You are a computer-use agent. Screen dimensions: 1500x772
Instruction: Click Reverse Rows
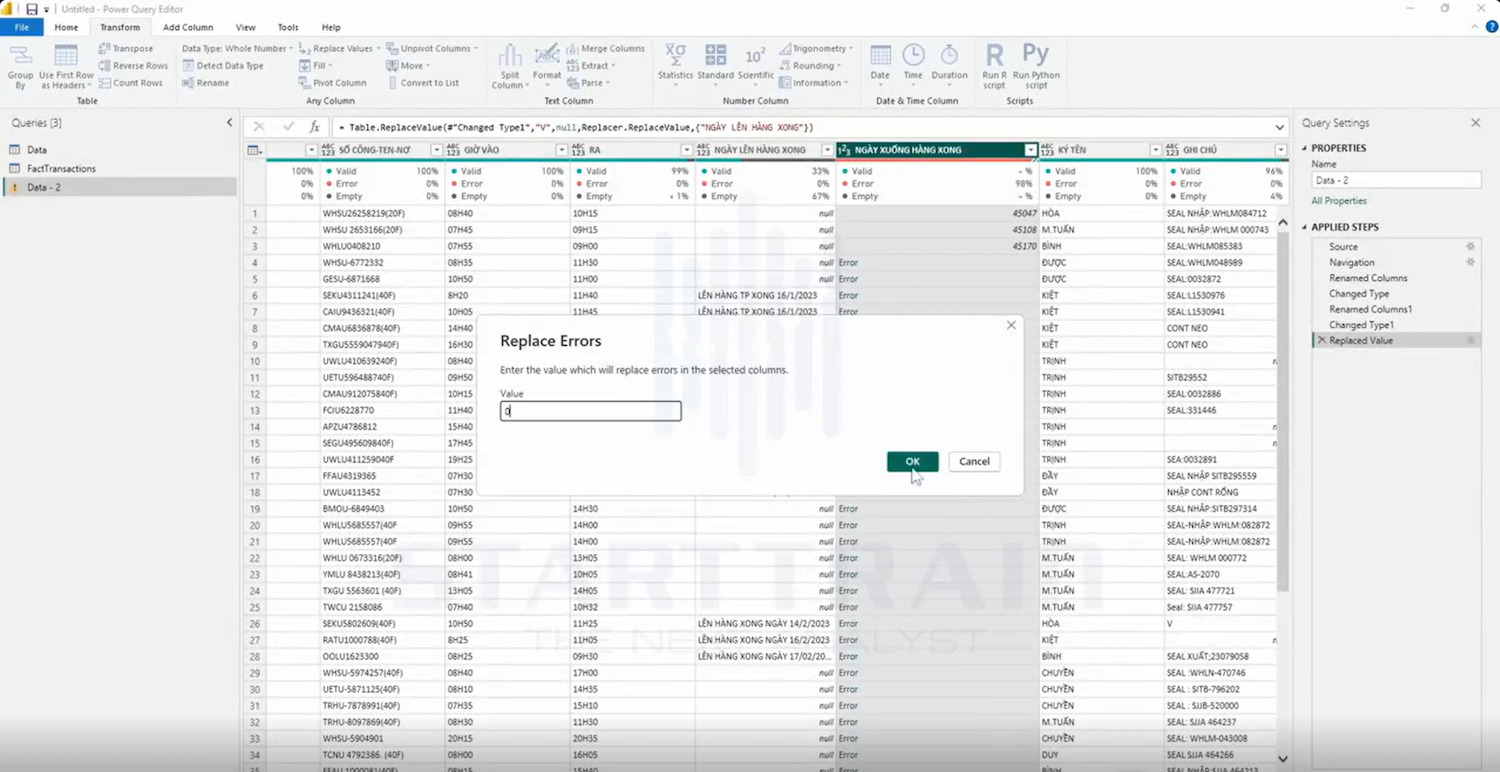pos(133,65)
